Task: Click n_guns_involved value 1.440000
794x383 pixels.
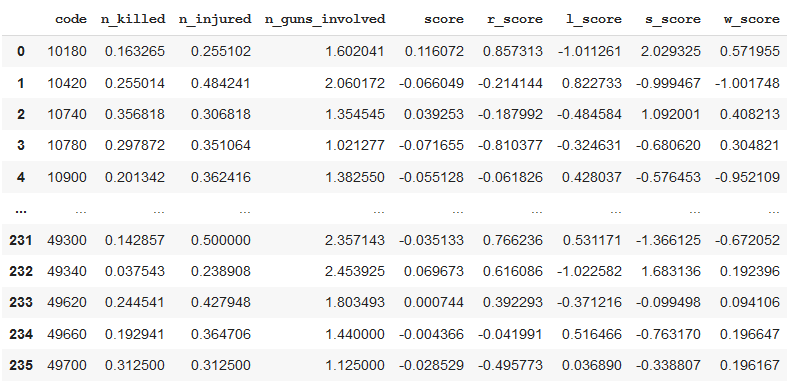Action: [355, 334]
